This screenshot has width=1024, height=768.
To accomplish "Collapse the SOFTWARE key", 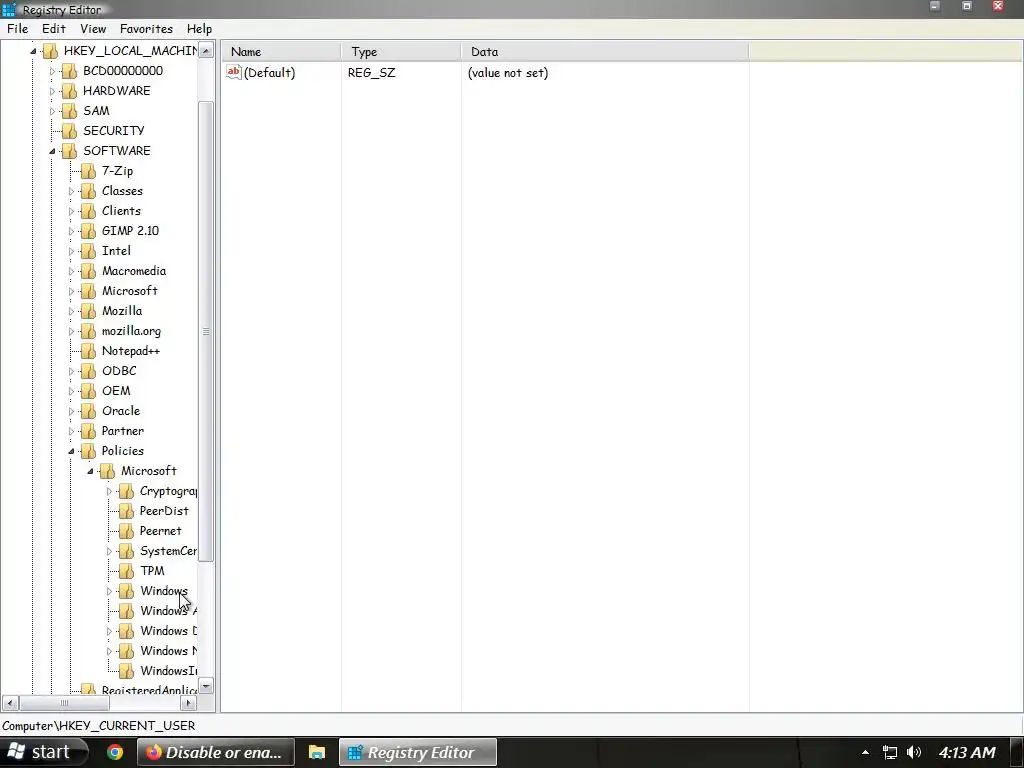I will [52, 152].
